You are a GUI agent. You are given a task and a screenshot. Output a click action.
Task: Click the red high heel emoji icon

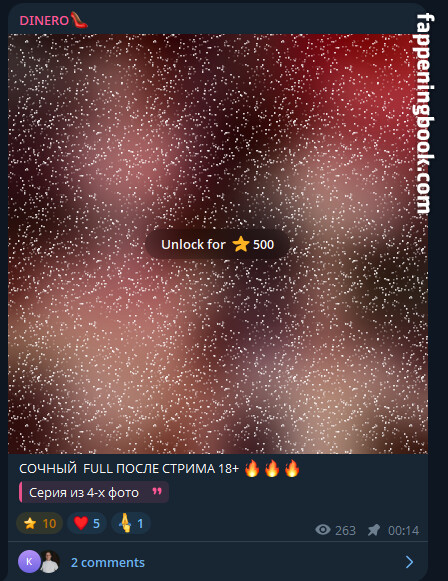79,20
